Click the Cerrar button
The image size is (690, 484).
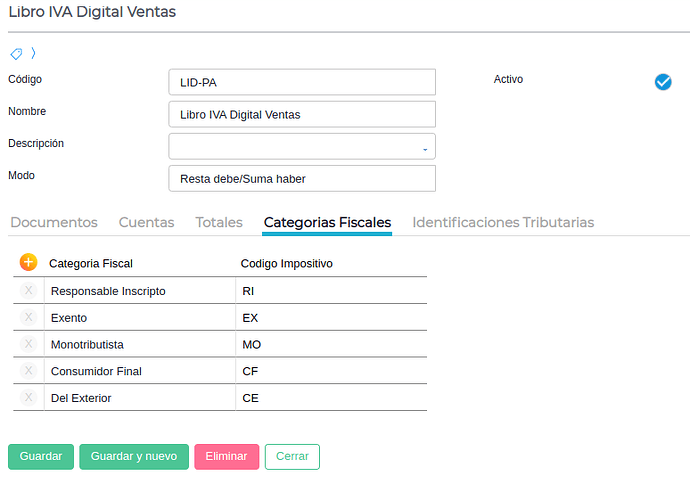pyautogui.click(x=292, y=457)
